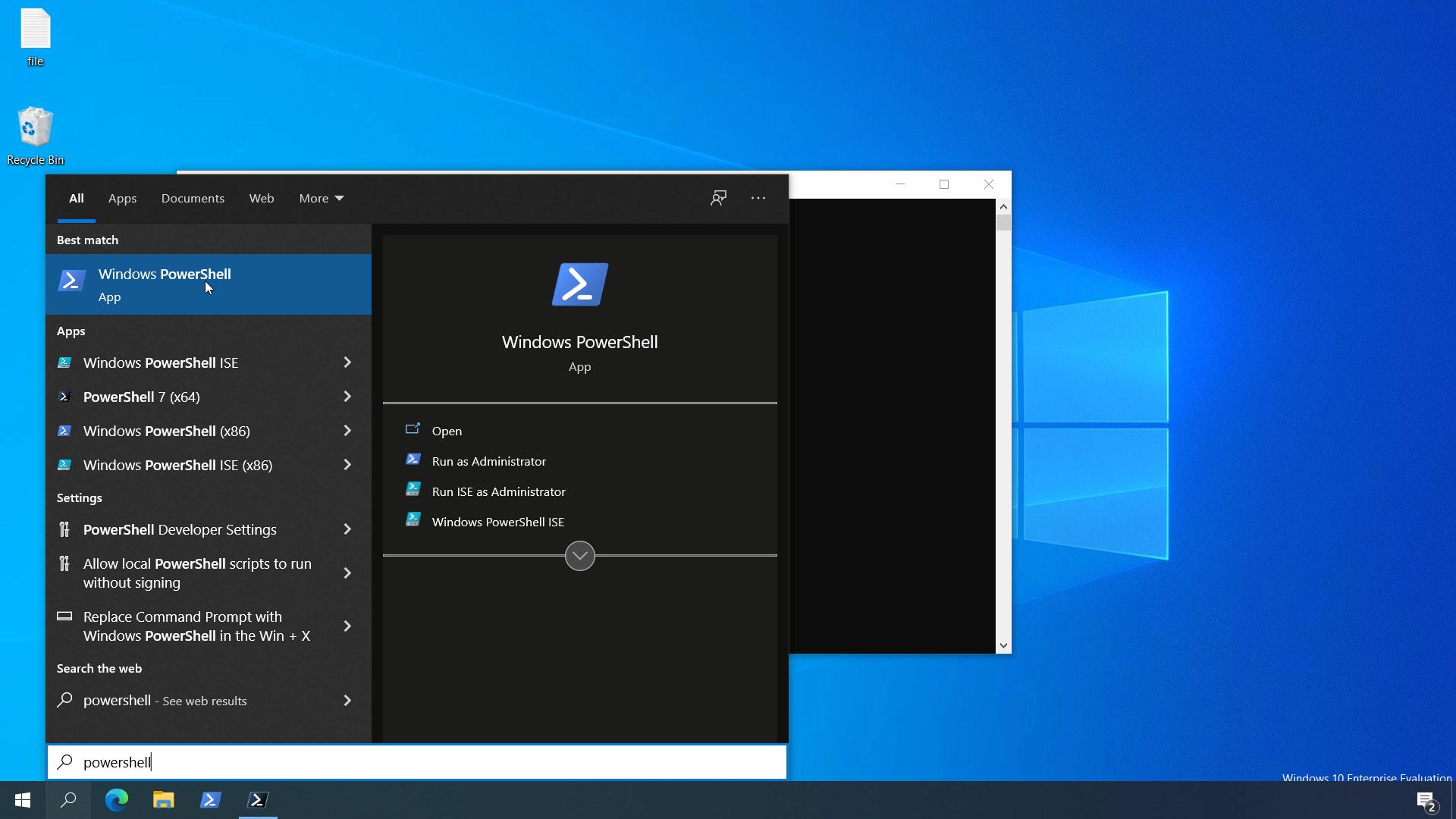Open File Explorer from taskbar
Viewport: 1456px width, 819px height.
[x=163, y=800]
